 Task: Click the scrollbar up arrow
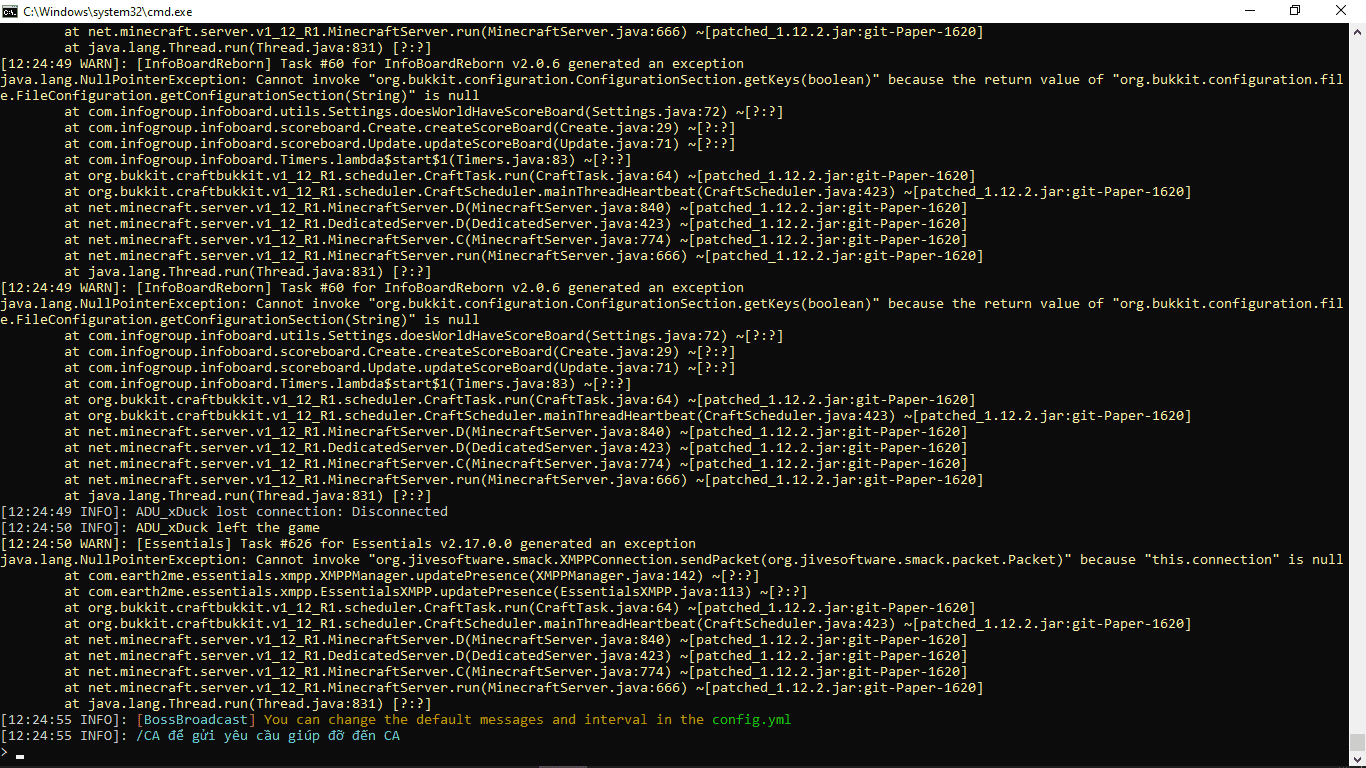coord(1357,31)
